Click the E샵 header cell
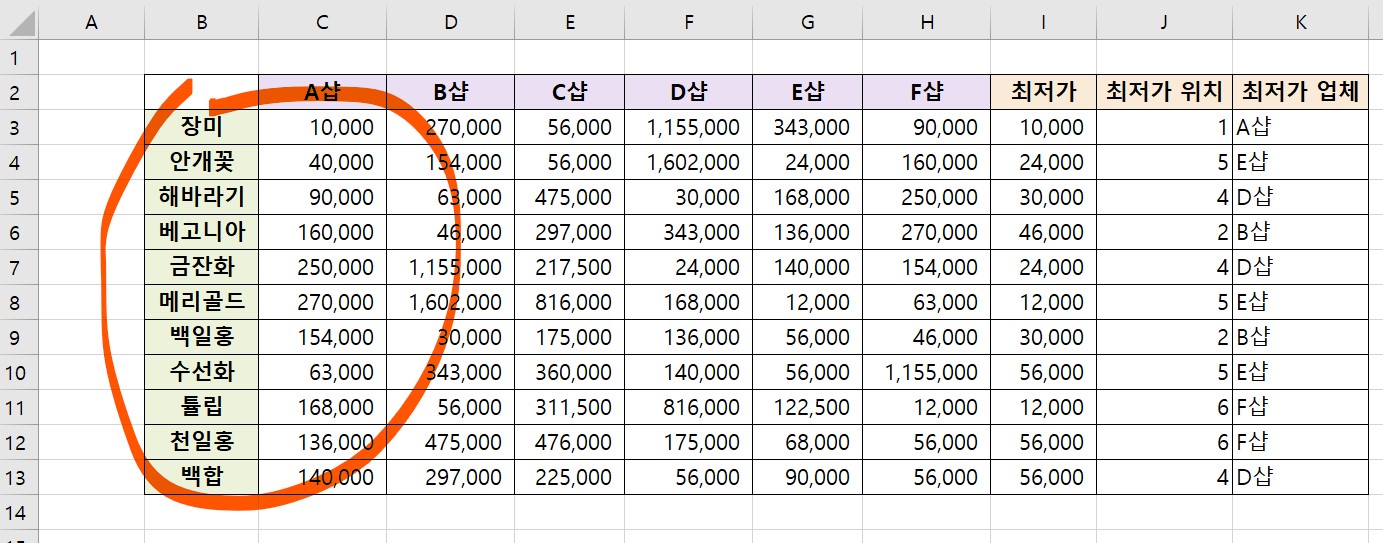The height and width of the screenshot is (543, 1383). click(807, 92)
